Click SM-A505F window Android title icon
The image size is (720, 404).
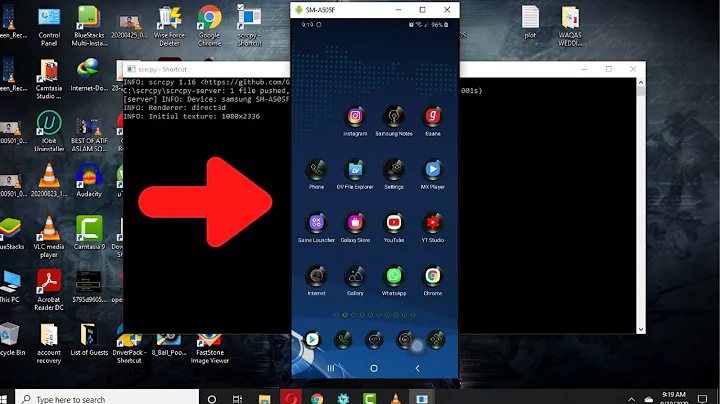(x=299, y=10)
